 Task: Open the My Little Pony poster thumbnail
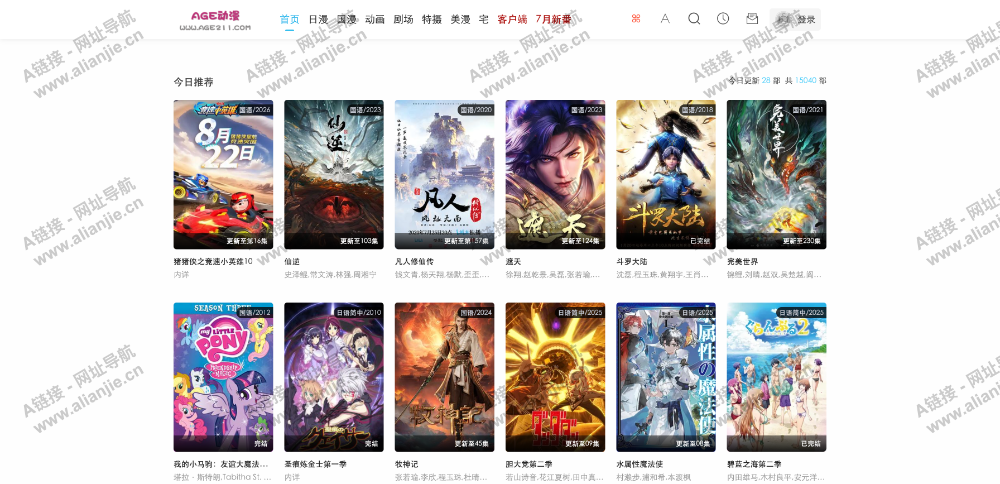pyautogui.click(x=223, y=377)
